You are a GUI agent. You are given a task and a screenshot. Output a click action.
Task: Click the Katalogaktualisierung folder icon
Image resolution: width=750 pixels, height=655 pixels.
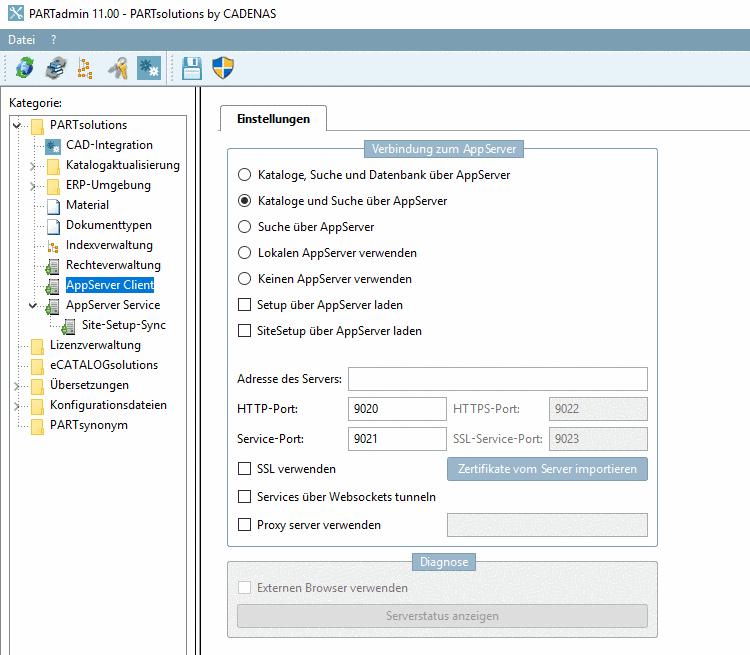coord(54,167)
